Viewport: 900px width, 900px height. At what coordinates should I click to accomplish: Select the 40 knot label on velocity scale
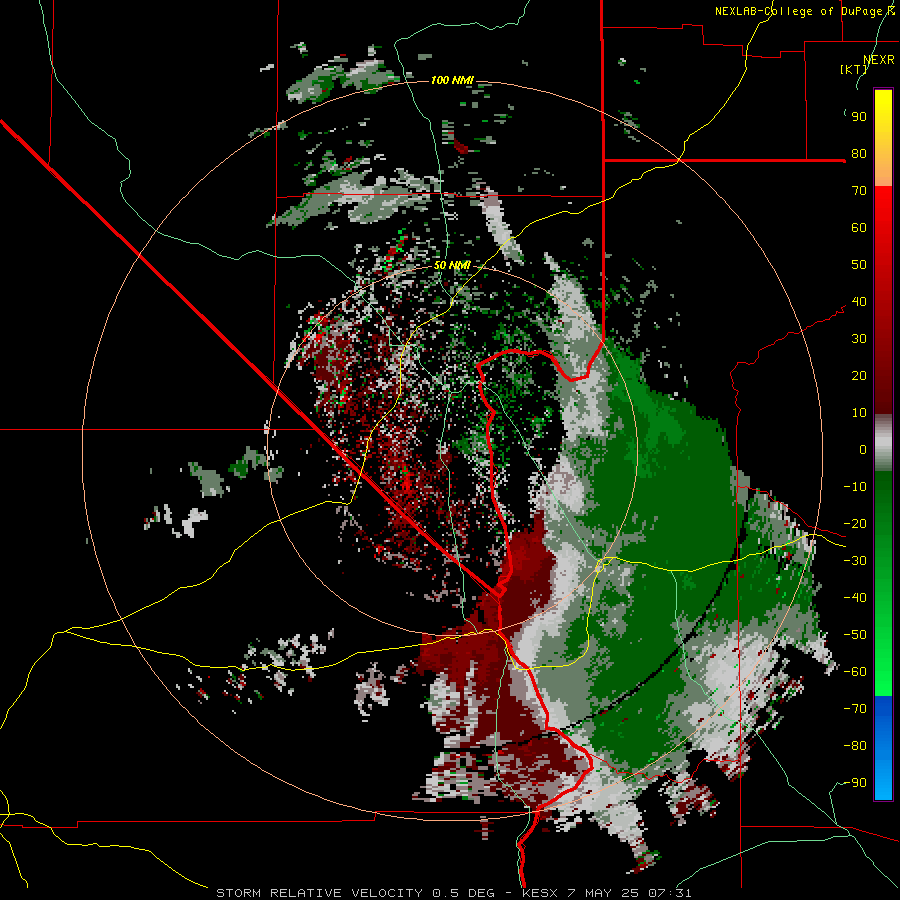point(859,302)
